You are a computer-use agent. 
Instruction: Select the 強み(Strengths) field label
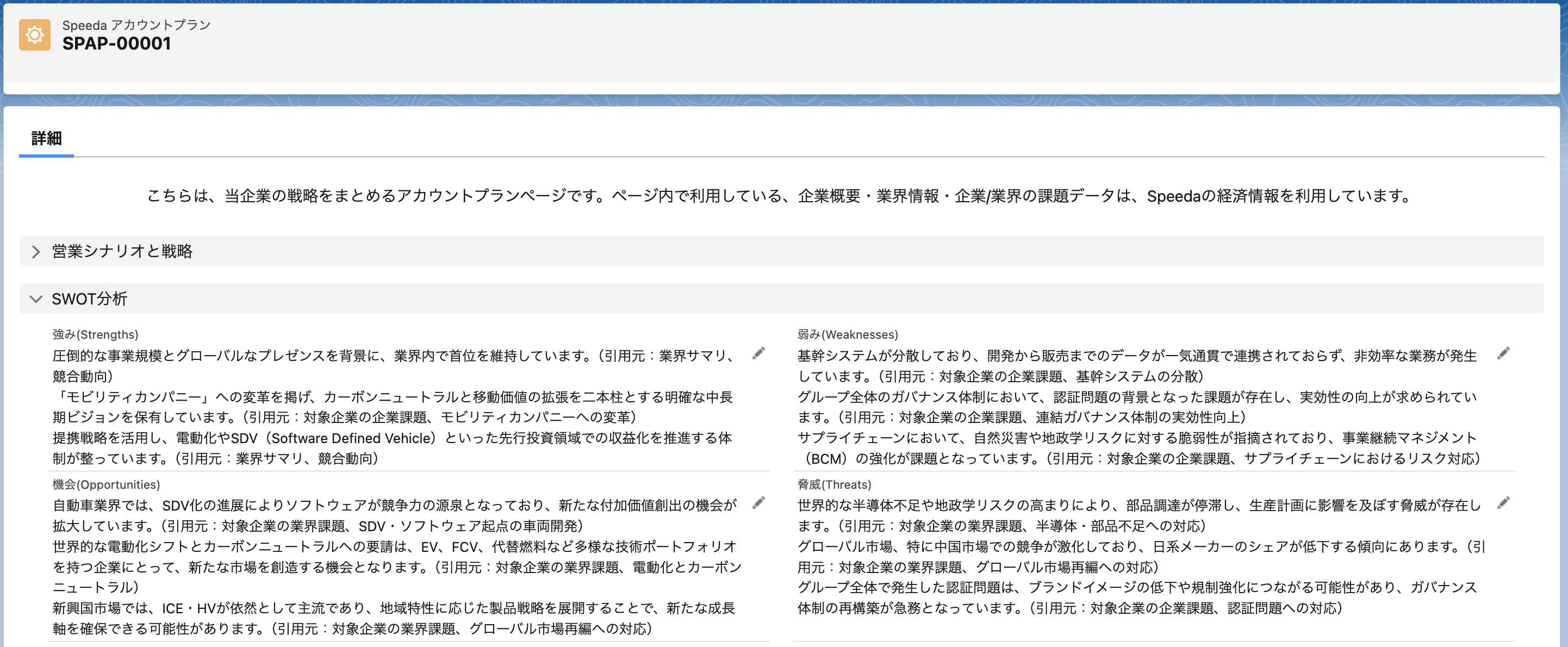coord(96,335)
